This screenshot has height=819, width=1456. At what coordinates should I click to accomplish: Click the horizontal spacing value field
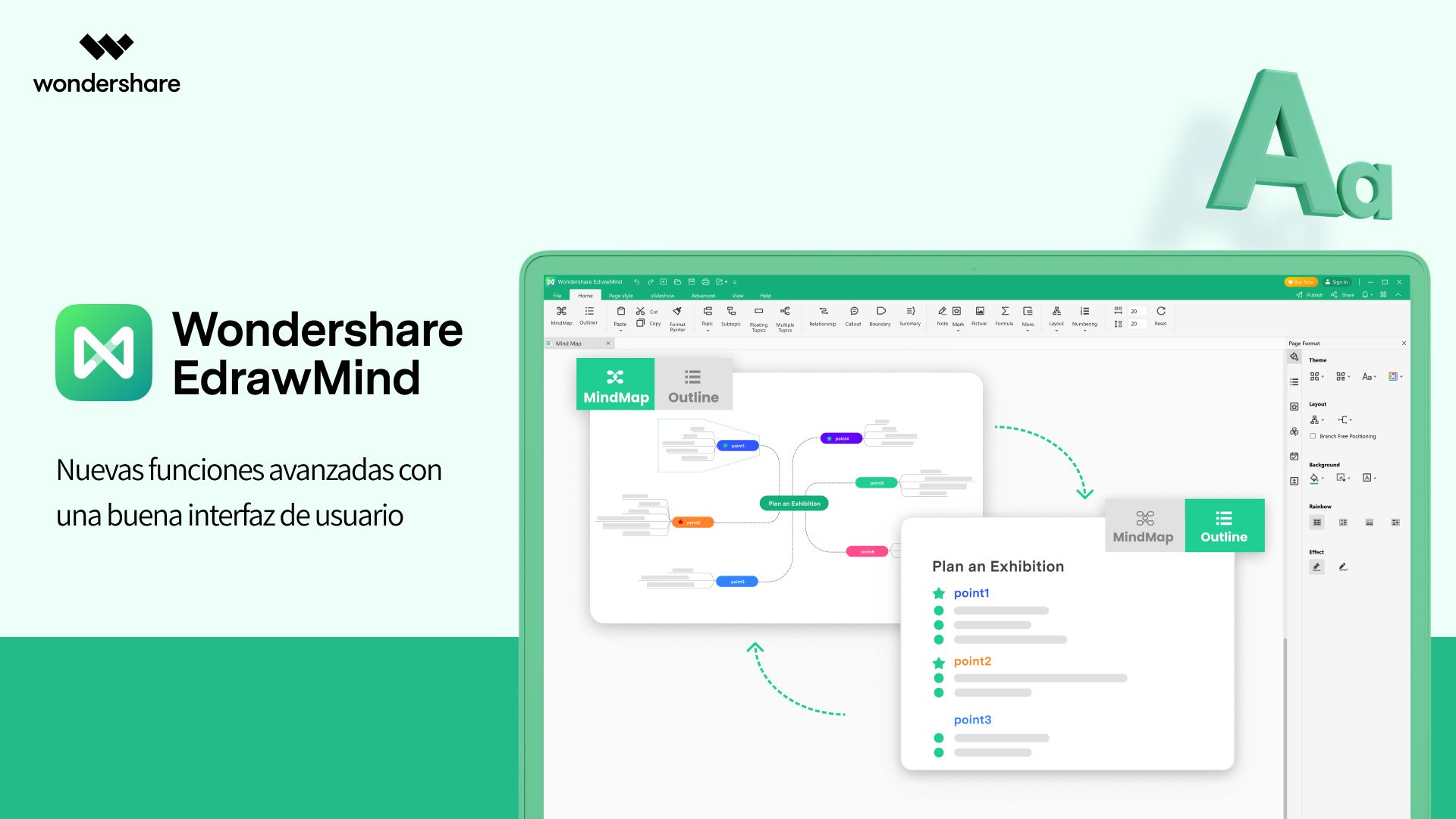pyautogui.click(x=1136, y=312)
